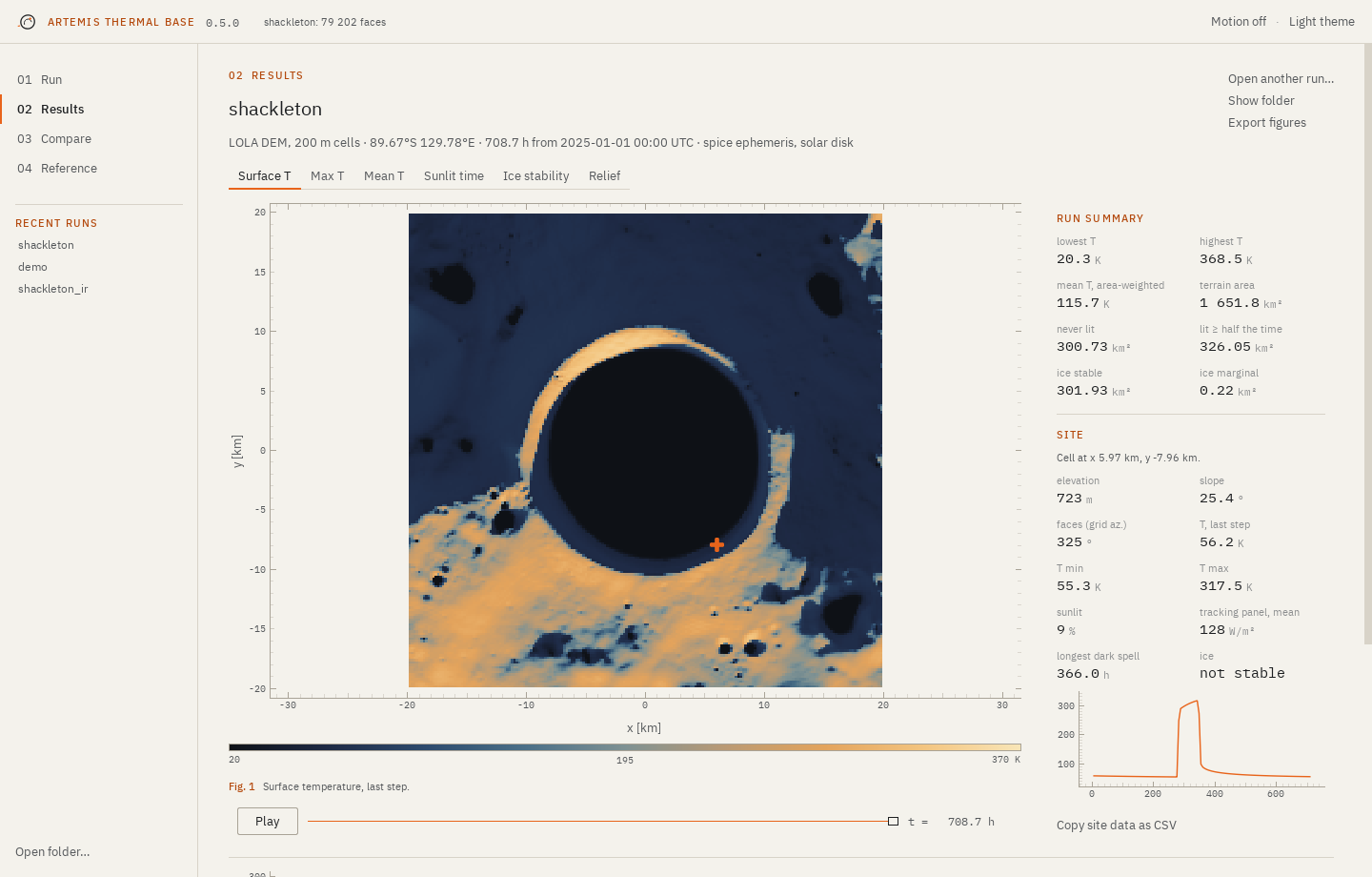Click the terrain area value 1 651.8

[1229, 303]
